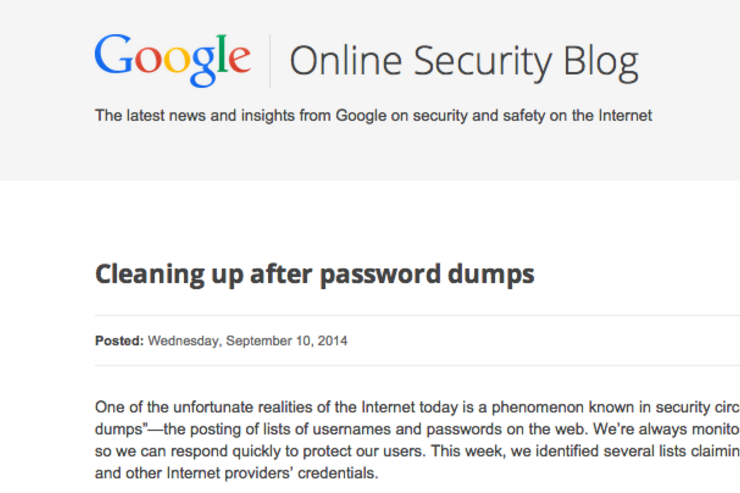
Task: Click the line beginning "dumps"—the posting of lists
Action: (x=417, y=429)
